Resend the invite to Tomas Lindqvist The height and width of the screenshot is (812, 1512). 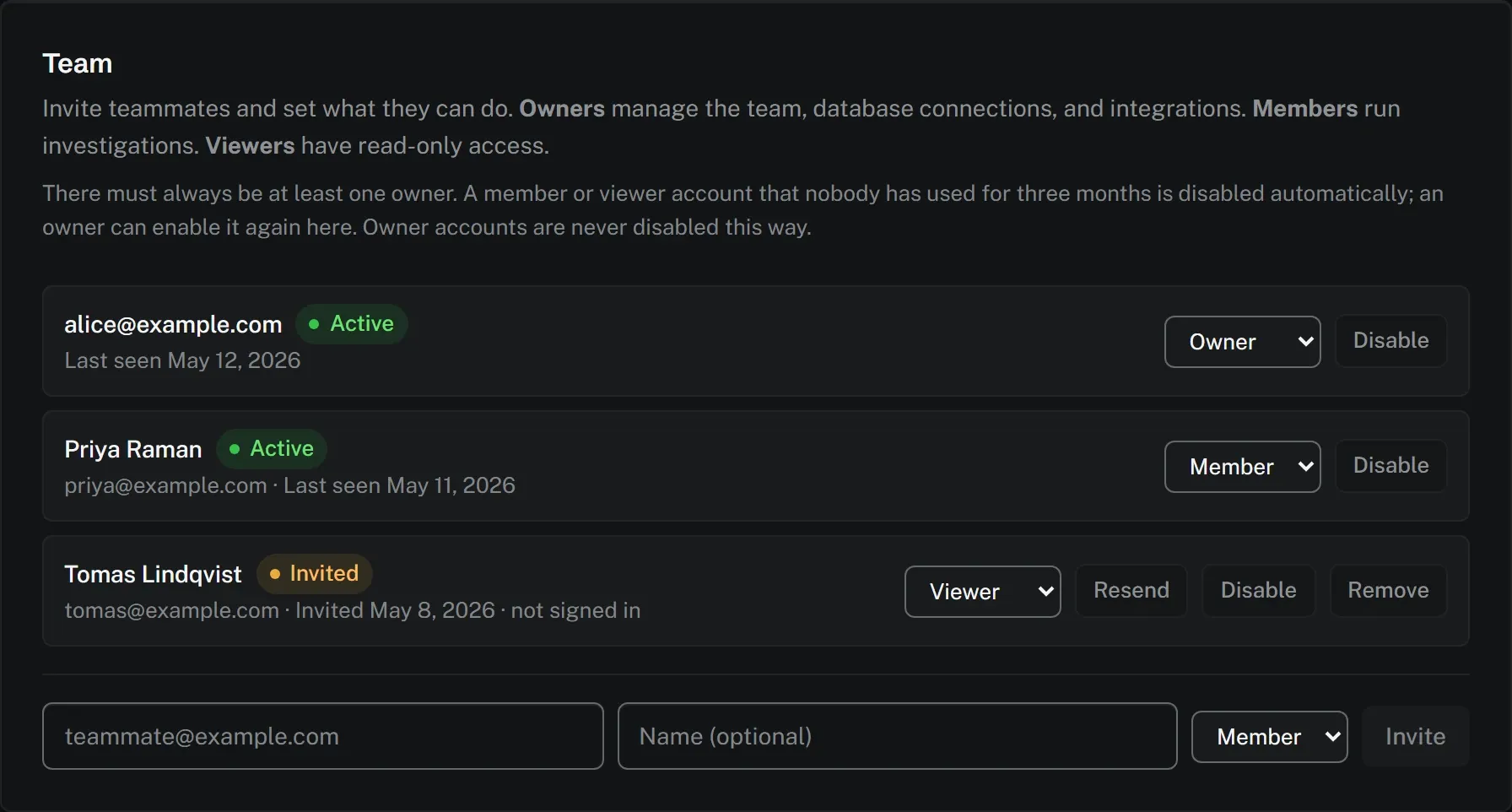coord(1131,591)
